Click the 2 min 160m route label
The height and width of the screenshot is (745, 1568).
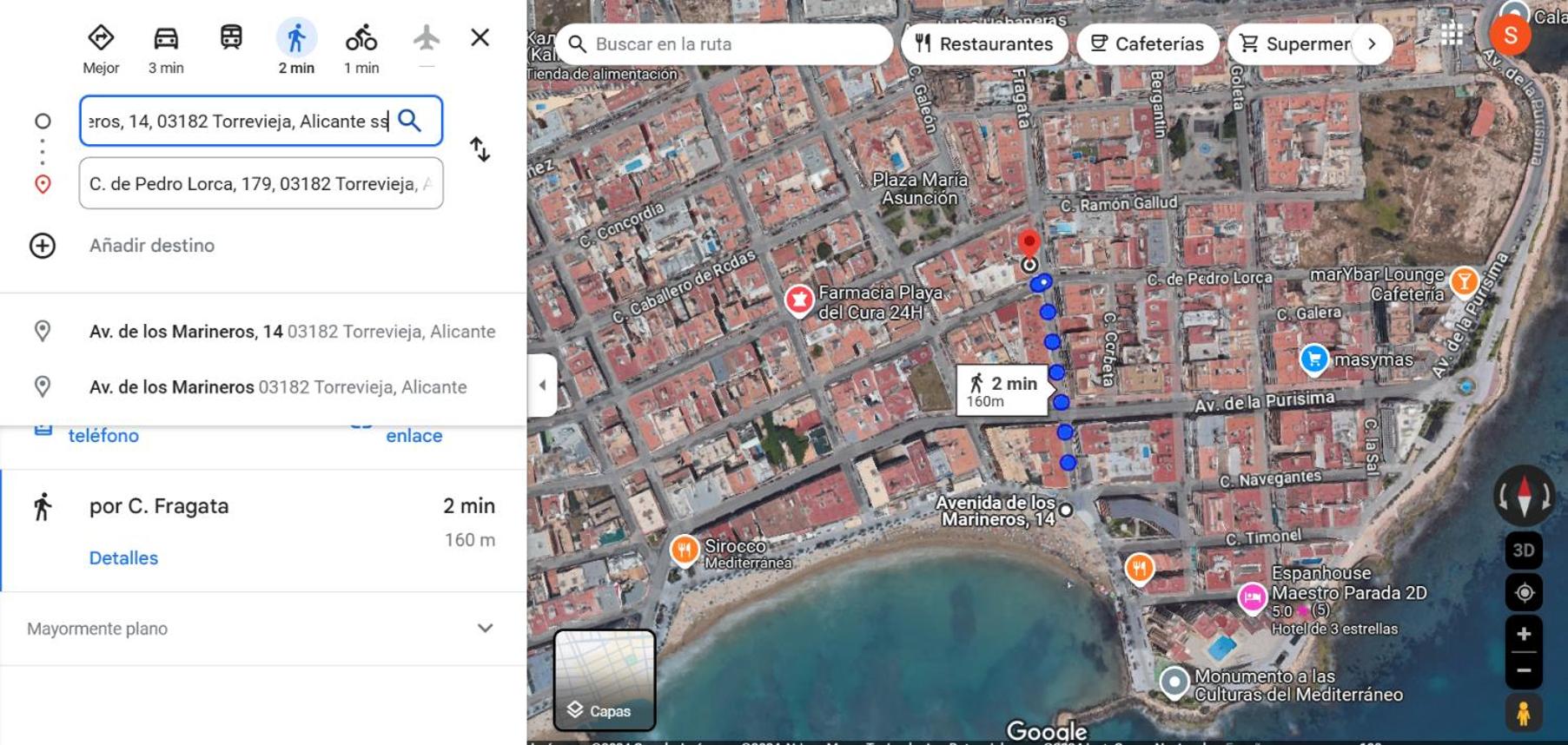[x=1002, y=391]
